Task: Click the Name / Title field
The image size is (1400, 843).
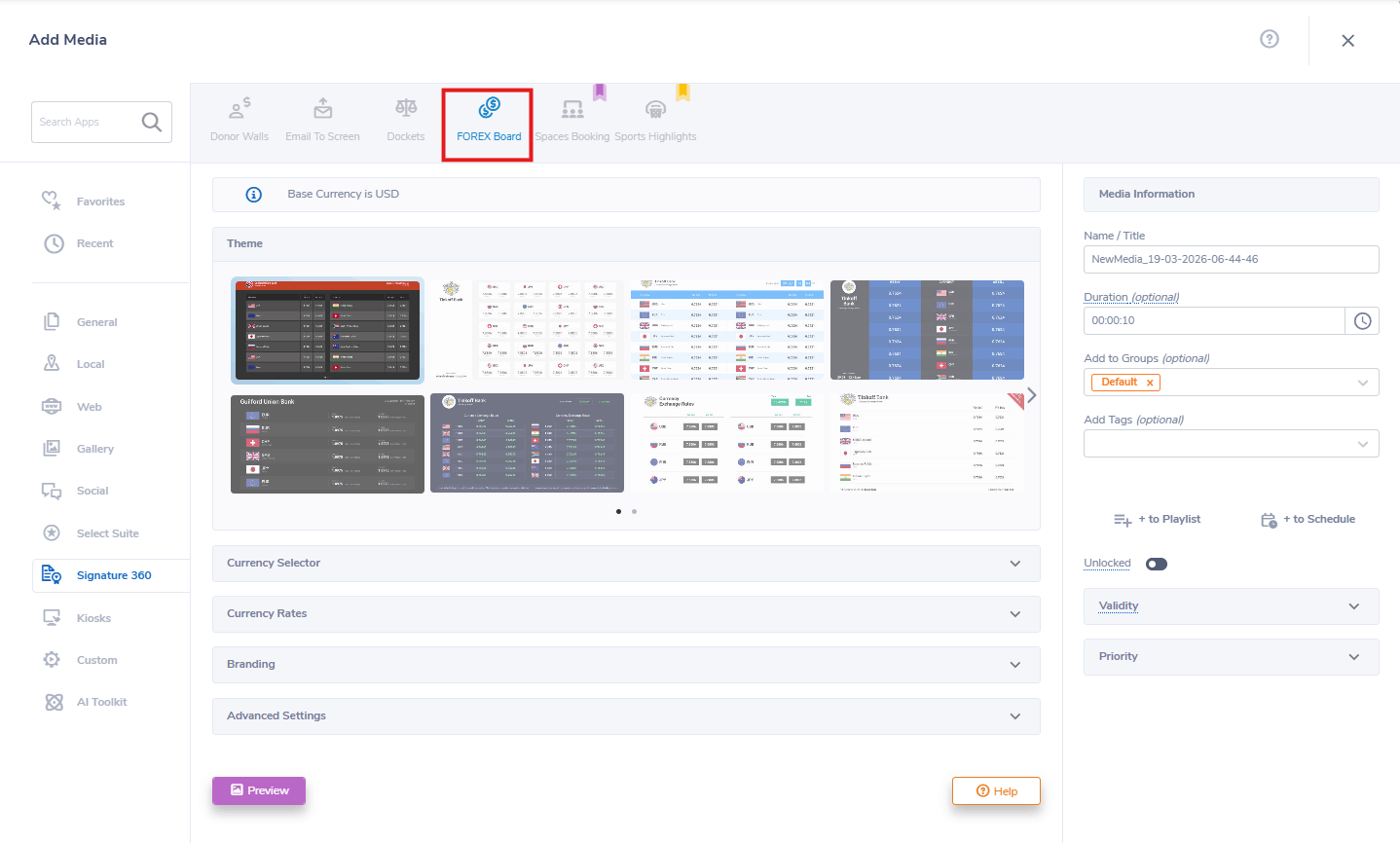Action: pyautogui.click(x=1232, y=260)
